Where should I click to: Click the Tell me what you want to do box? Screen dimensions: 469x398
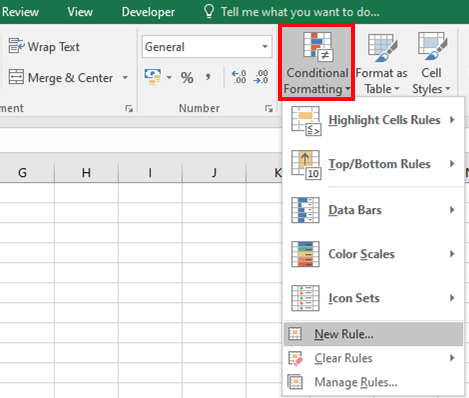[x=300, y=12]
